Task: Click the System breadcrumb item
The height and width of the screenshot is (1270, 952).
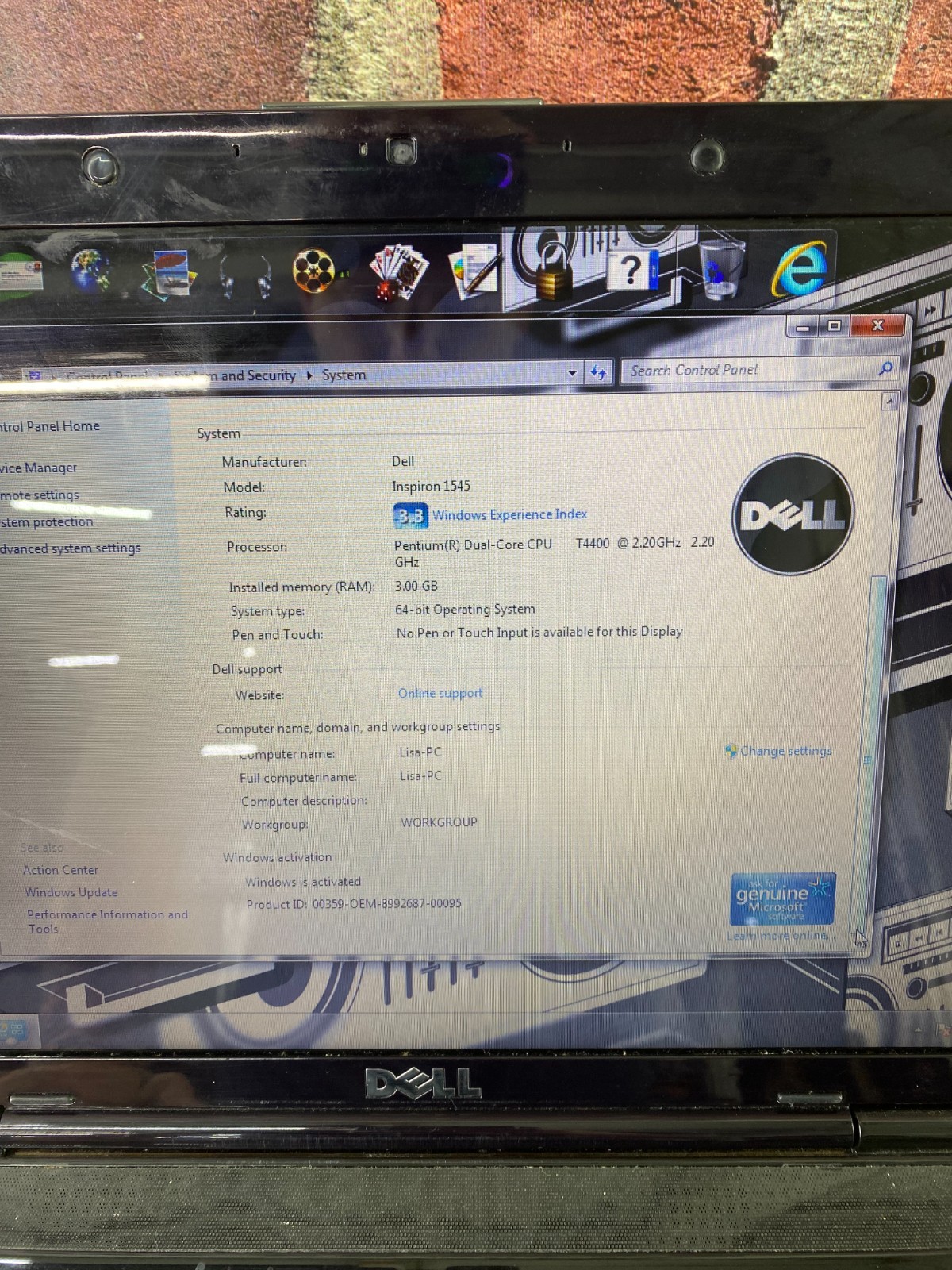Action: (344, 375)
